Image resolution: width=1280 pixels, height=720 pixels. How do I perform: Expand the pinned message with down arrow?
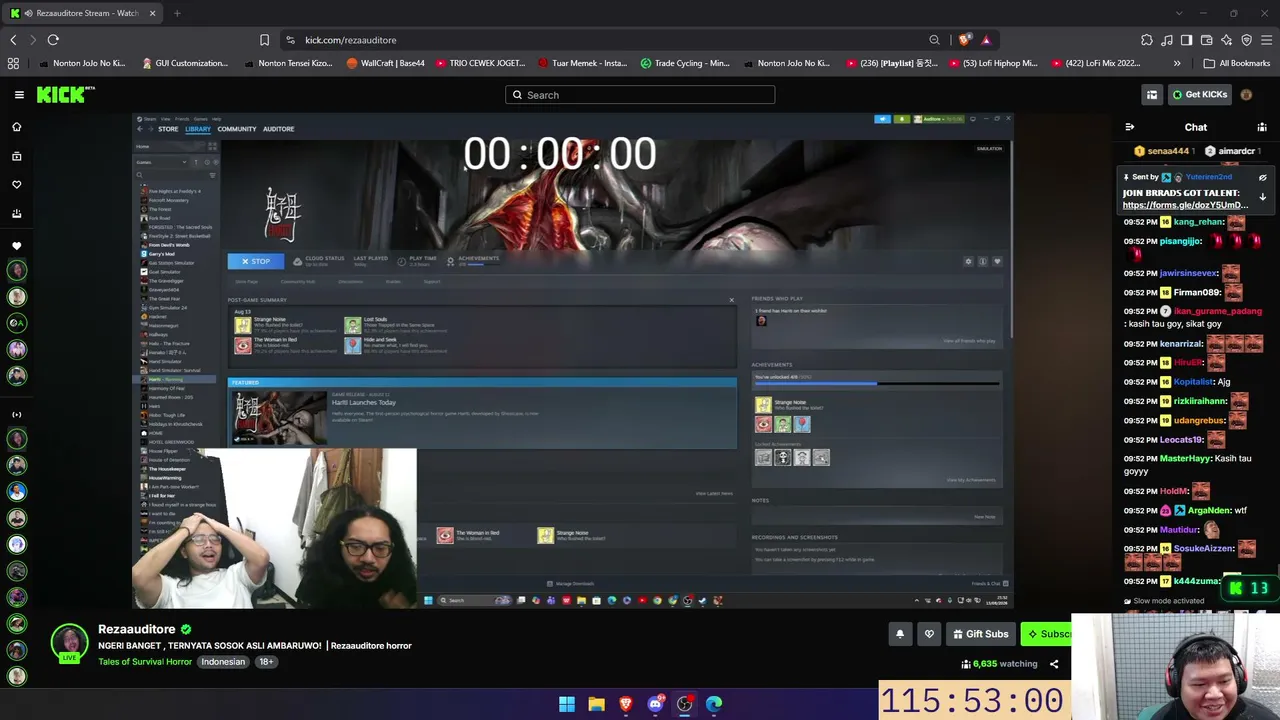click(x=1262, y=197)
